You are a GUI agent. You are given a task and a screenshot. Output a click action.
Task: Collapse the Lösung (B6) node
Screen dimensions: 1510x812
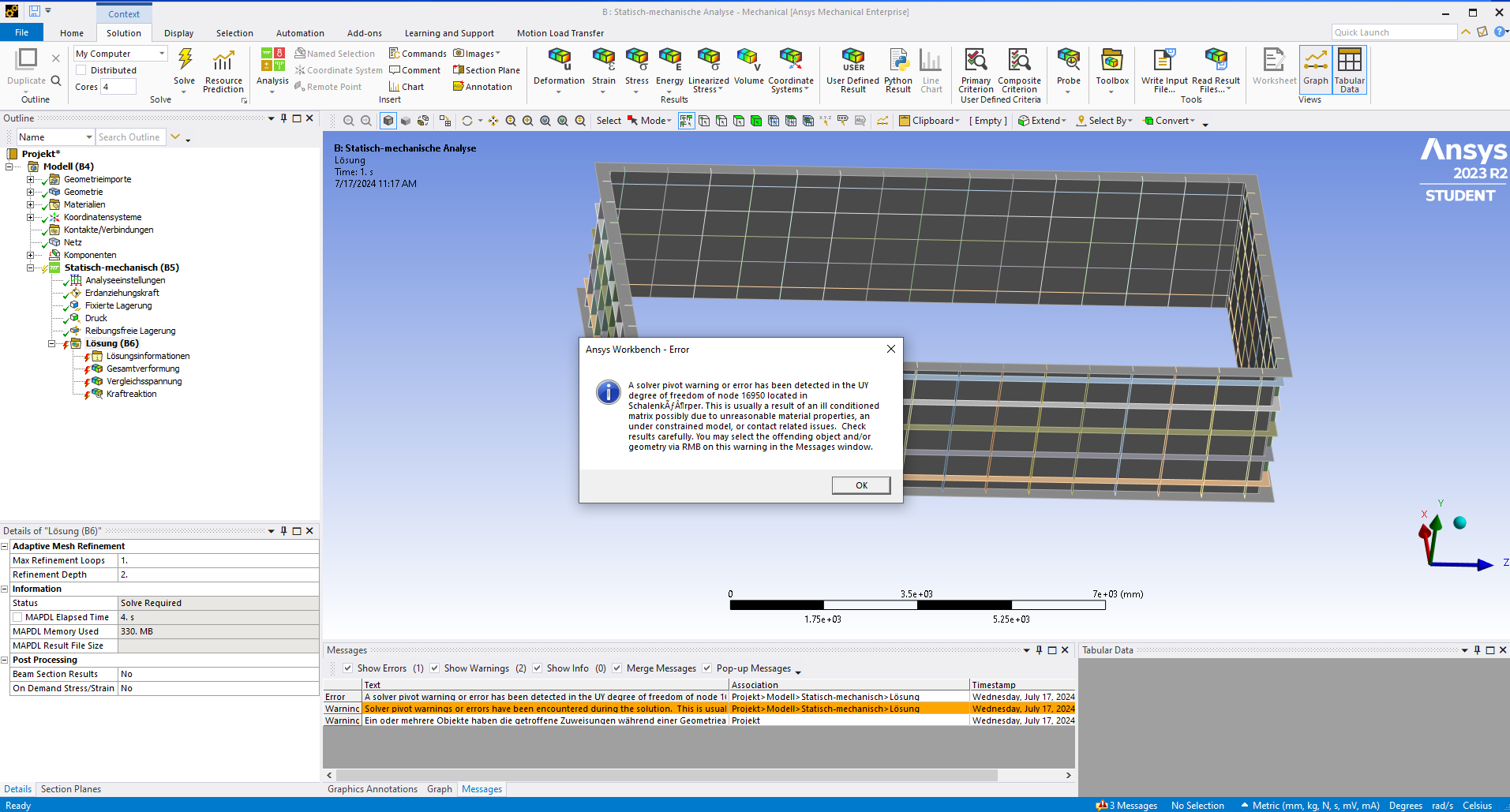click(x=52, y=343)
